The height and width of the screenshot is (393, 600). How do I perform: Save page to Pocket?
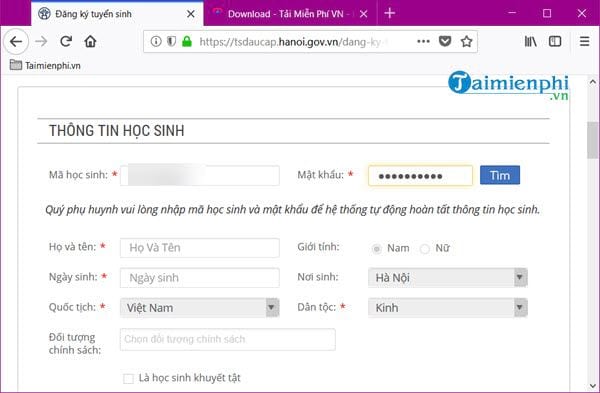coord(445,41)
